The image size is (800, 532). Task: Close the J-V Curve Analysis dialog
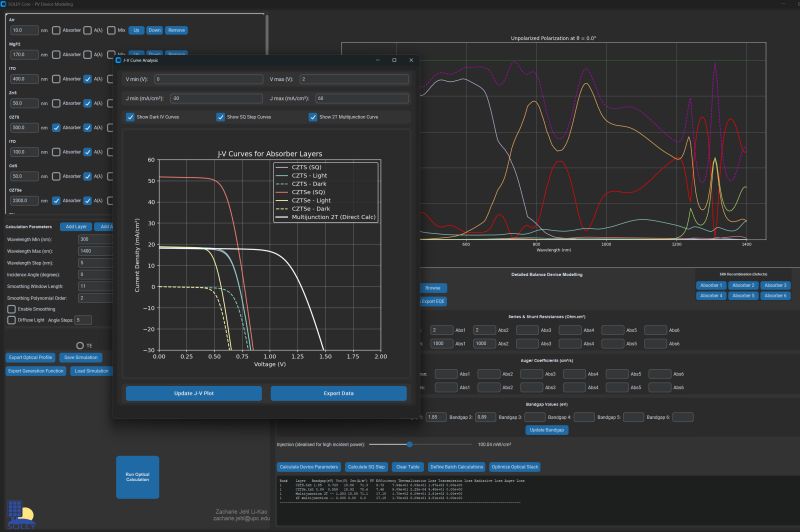(x=411, y=60)
